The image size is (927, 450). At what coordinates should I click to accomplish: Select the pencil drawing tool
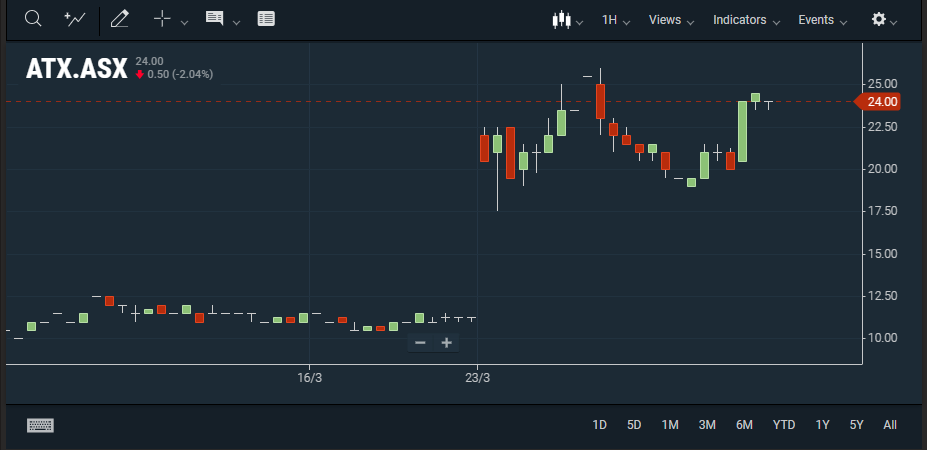click(119, 19)
